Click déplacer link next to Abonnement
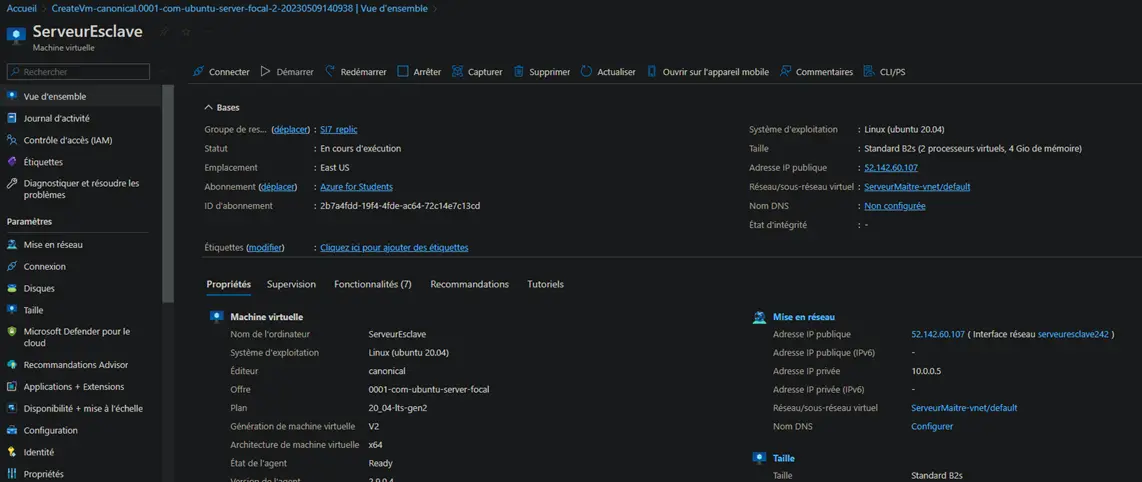 (x=277, y=186)
